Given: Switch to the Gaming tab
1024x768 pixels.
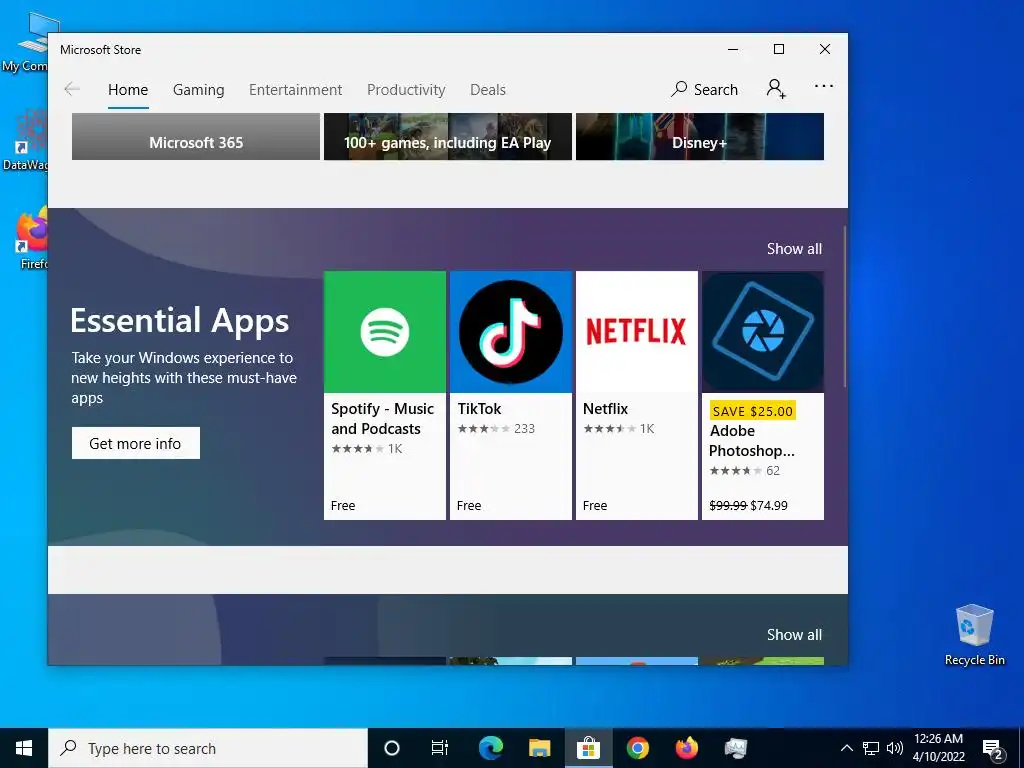Looking at the screenshot, I should coord(199,89).
